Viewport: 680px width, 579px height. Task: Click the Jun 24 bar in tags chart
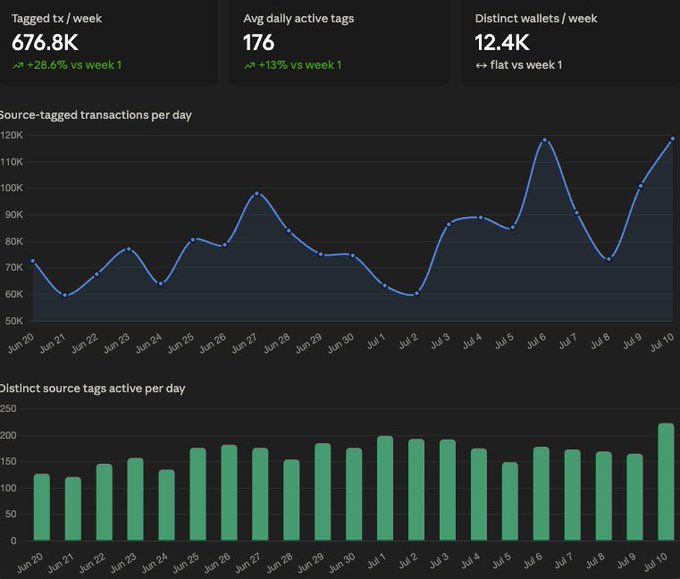click(167, 505)
